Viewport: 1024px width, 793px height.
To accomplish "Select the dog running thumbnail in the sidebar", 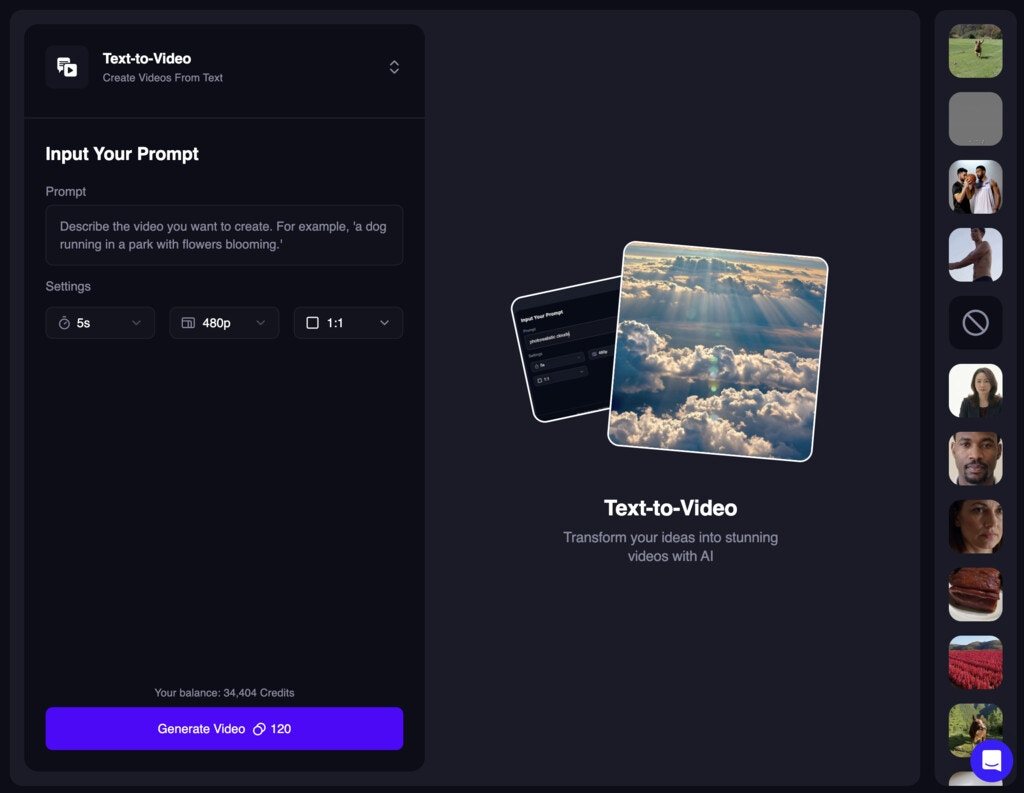I will [975, 51].
